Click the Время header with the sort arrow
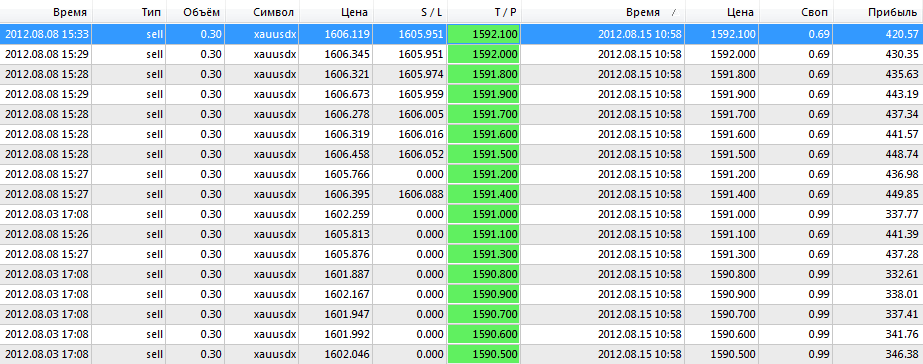Screen dimensions: 923x364 [603, 12]
